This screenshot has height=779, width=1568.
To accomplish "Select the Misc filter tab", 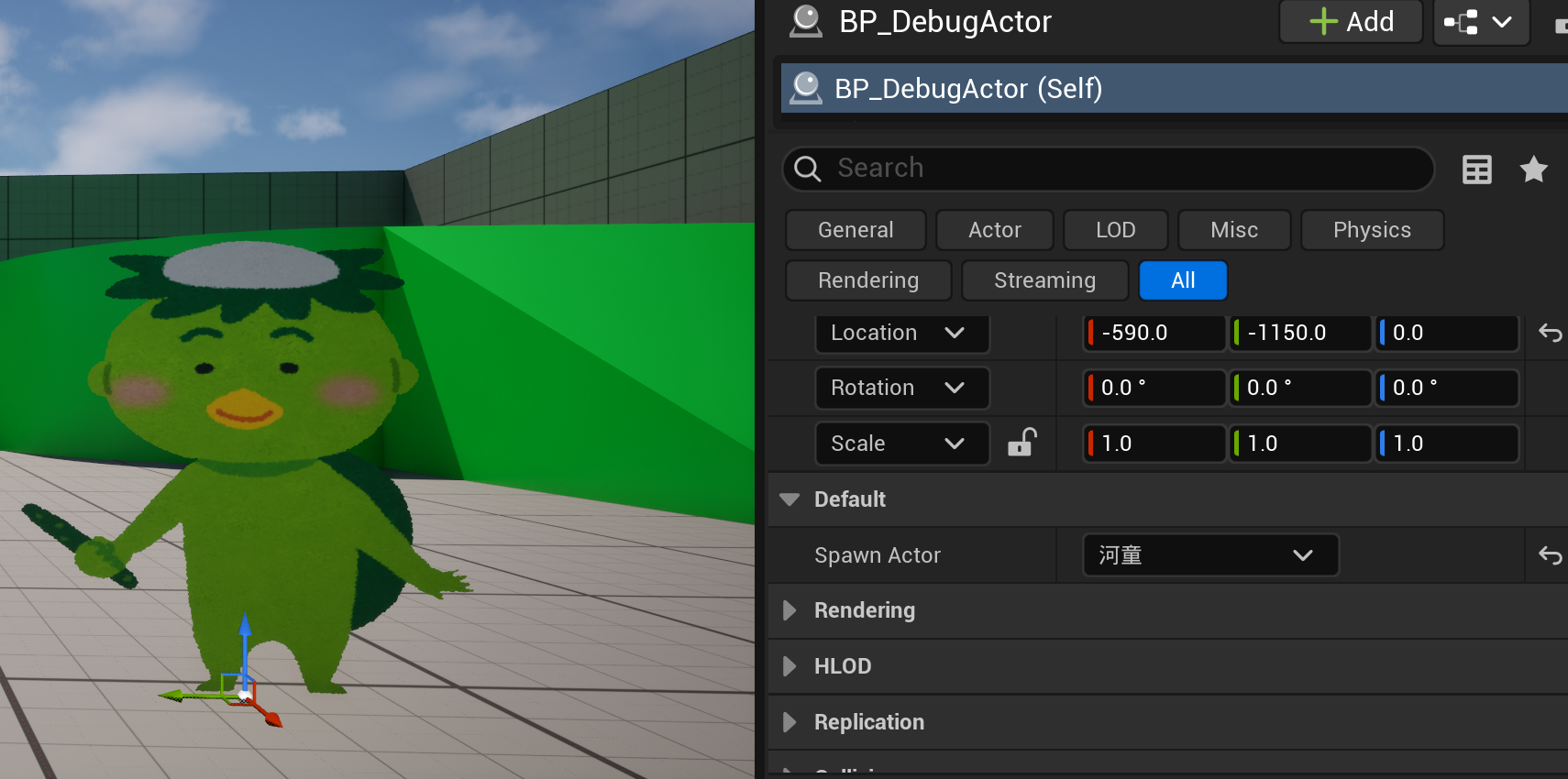I will [x=1234, y=230].
